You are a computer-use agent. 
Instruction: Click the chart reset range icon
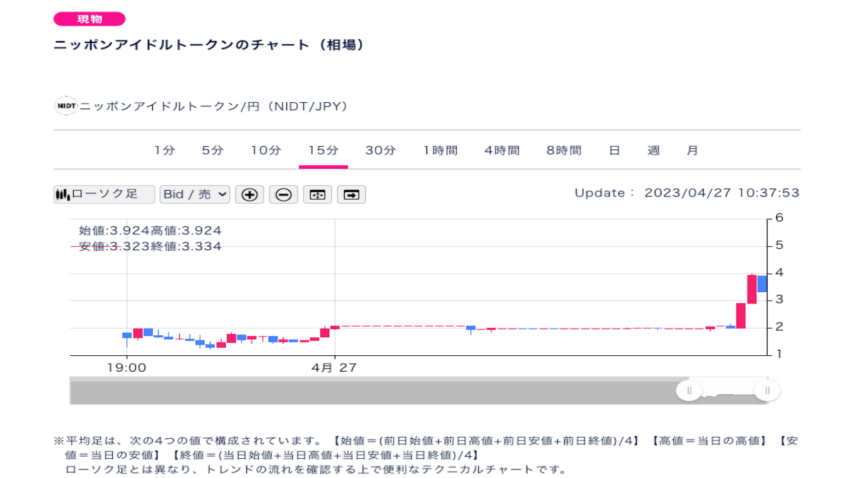point(318,195)
